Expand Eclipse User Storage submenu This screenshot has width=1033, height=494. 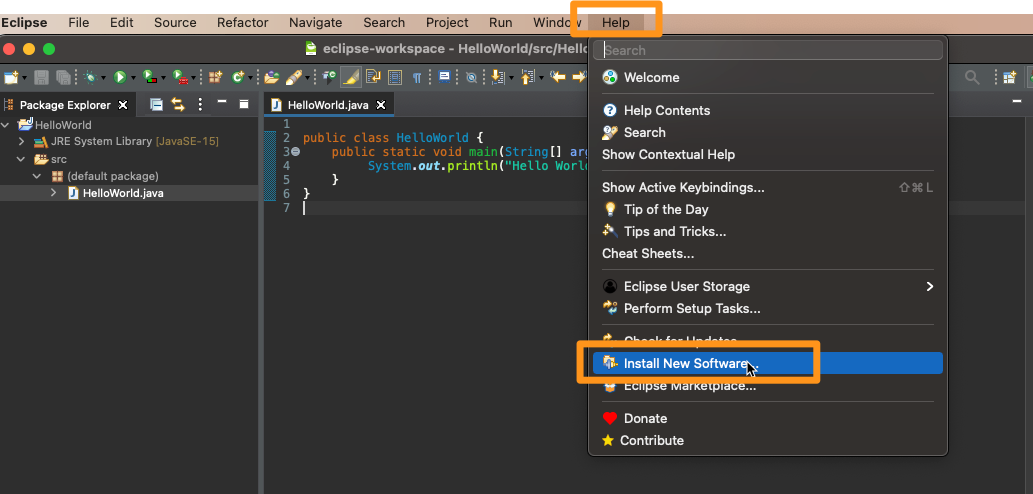click(x=768, y=286)
